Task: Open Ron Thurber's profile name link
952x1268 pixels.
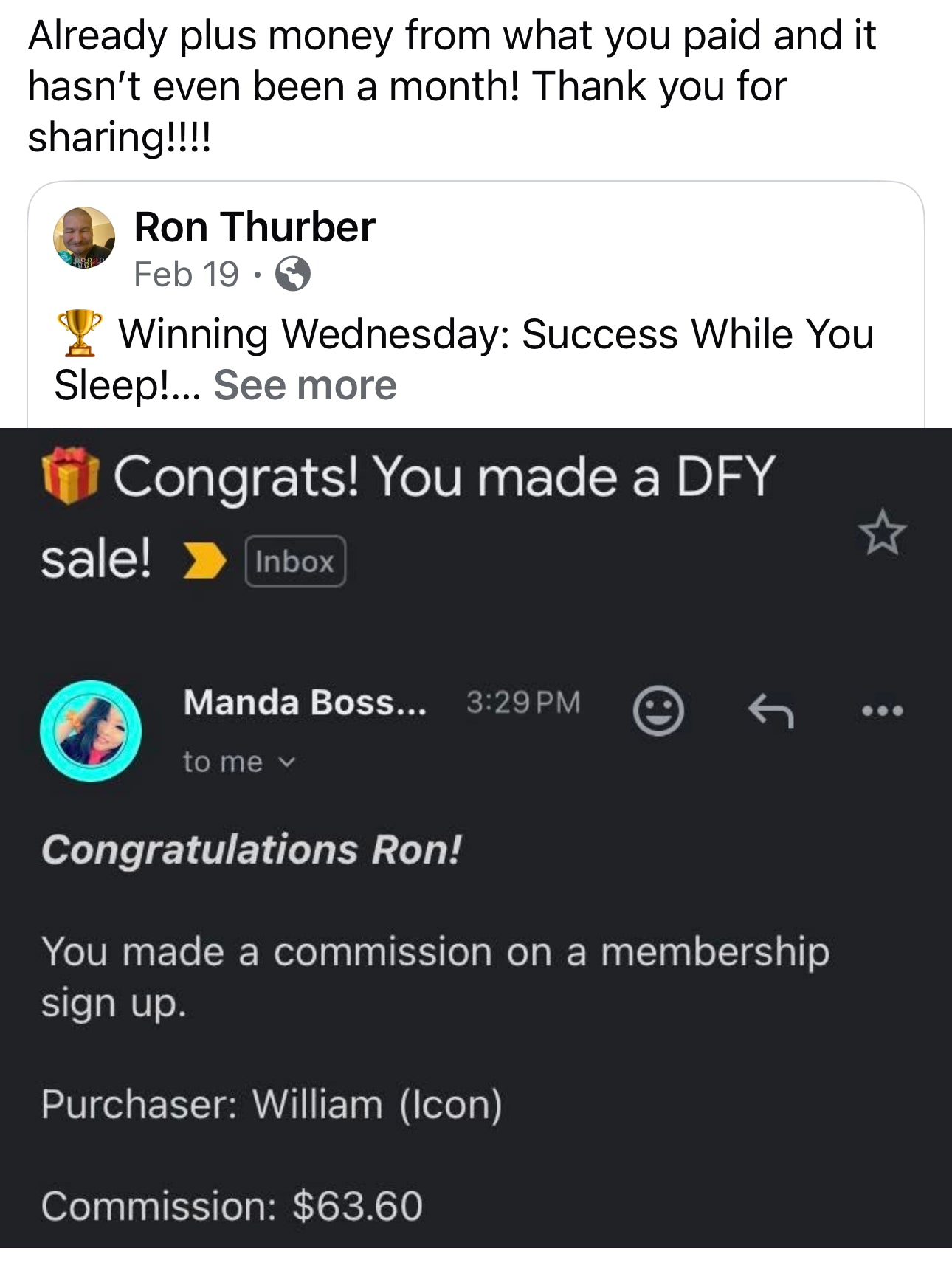Action: [x=255, y=227]
